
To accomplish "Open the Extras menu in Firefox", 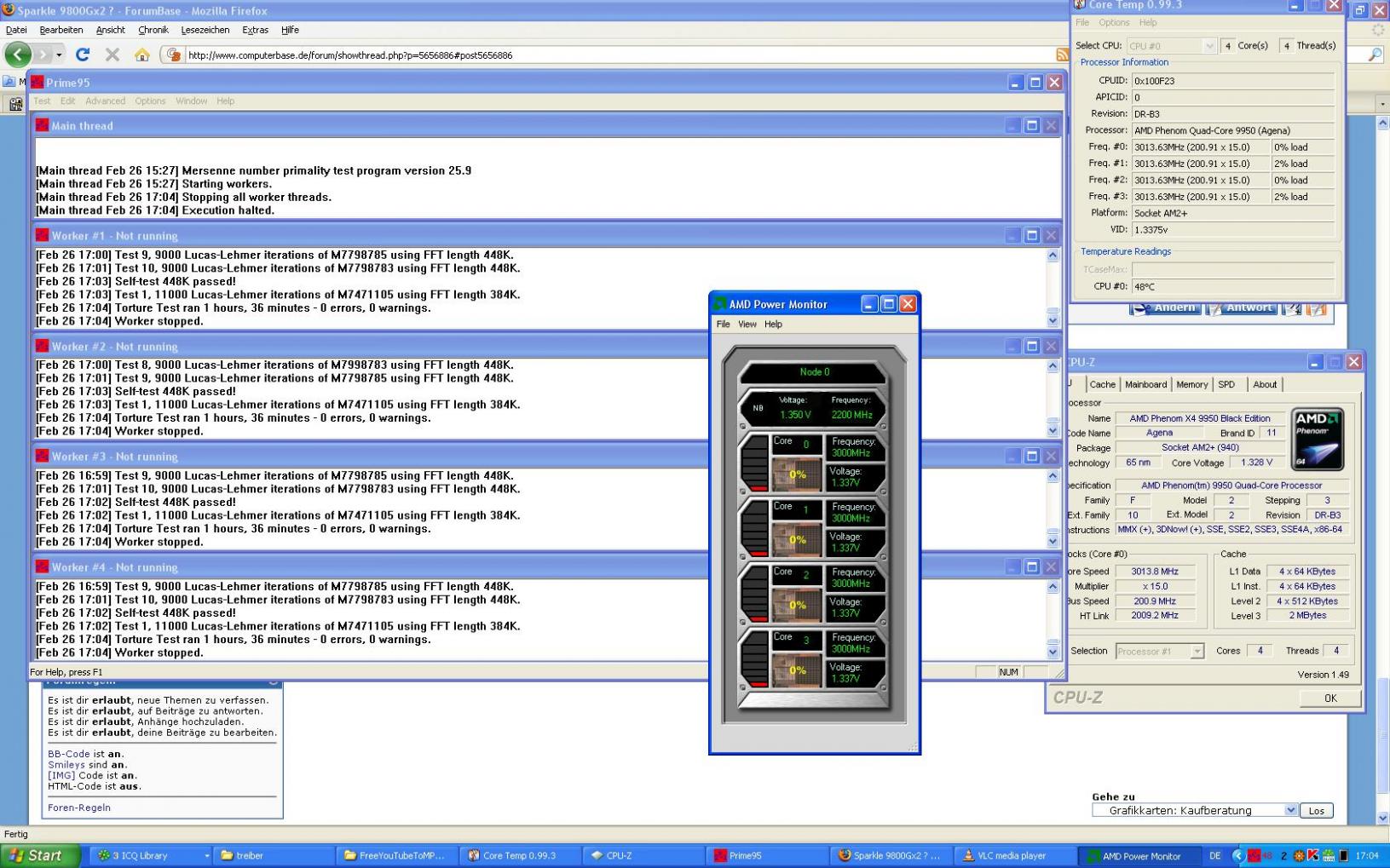I will (x=255, y=30).
